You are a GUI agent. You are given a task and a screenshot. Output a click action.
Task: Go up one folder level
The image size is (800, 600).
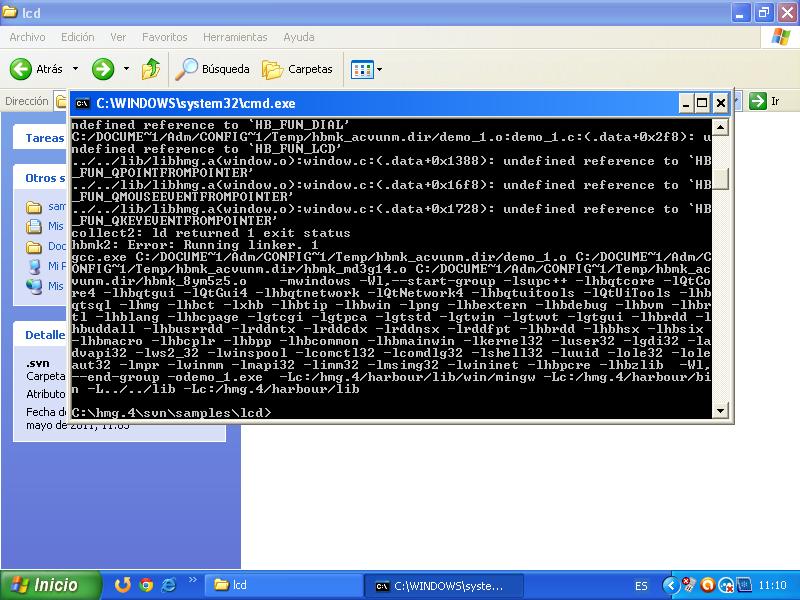151,69
